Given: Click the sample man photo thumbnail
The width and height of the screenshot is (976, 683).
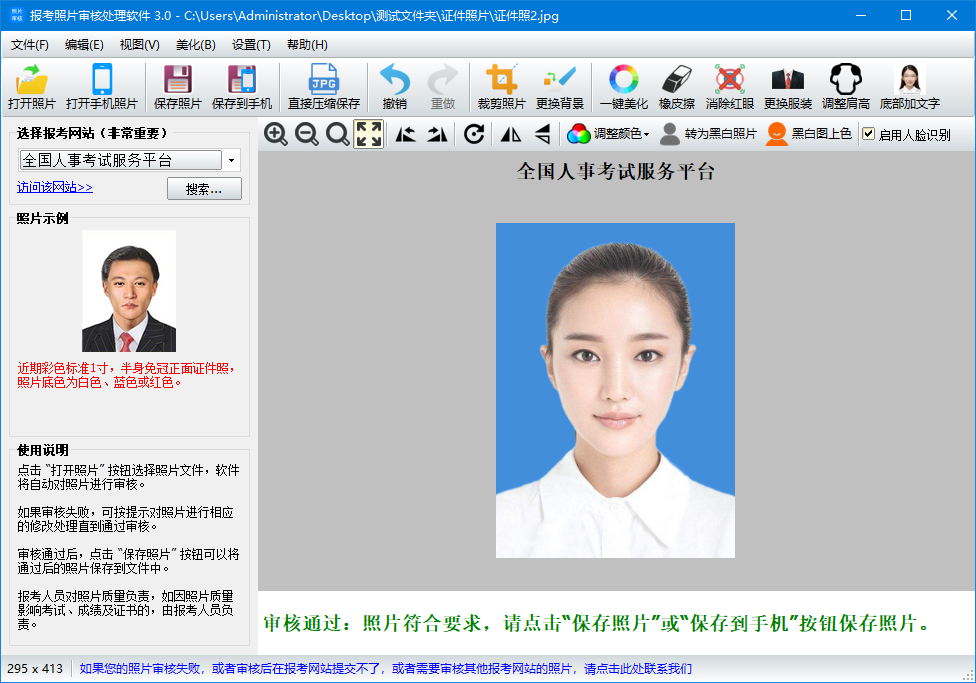Looking at the screenshot, I should coord(129,291).
